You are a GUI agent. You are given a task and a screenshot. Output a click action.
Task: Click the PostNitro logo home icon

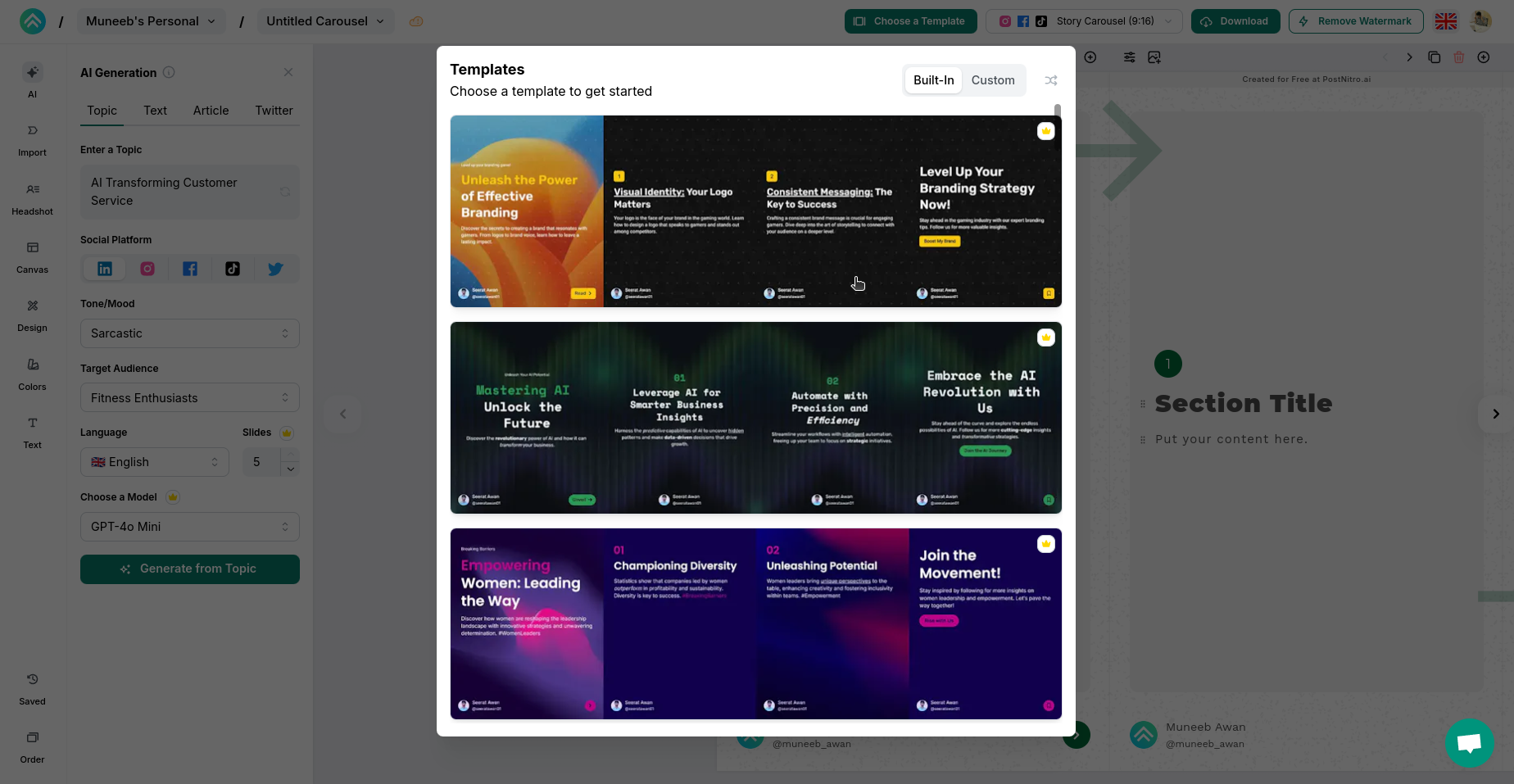(x=33, y=21)
